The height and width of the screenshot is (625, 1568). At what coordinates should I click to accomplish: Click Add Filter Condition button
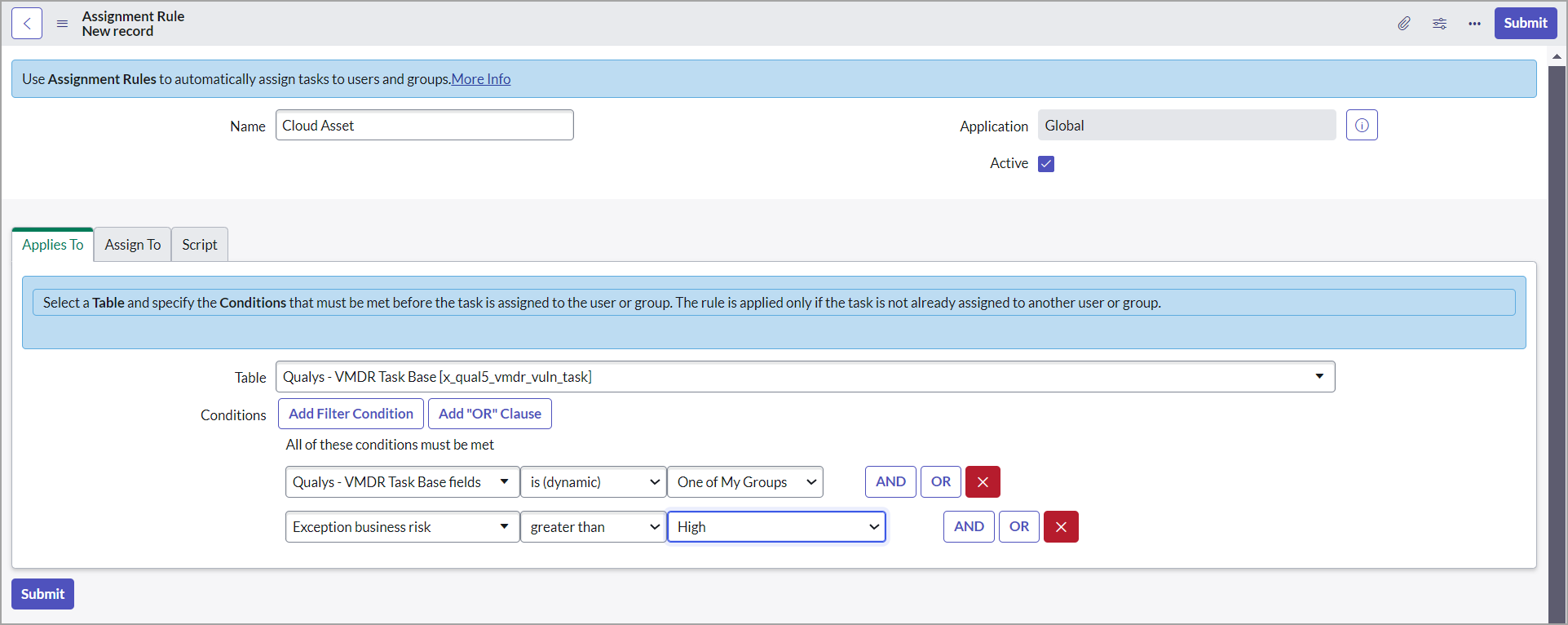click(351, 414)
